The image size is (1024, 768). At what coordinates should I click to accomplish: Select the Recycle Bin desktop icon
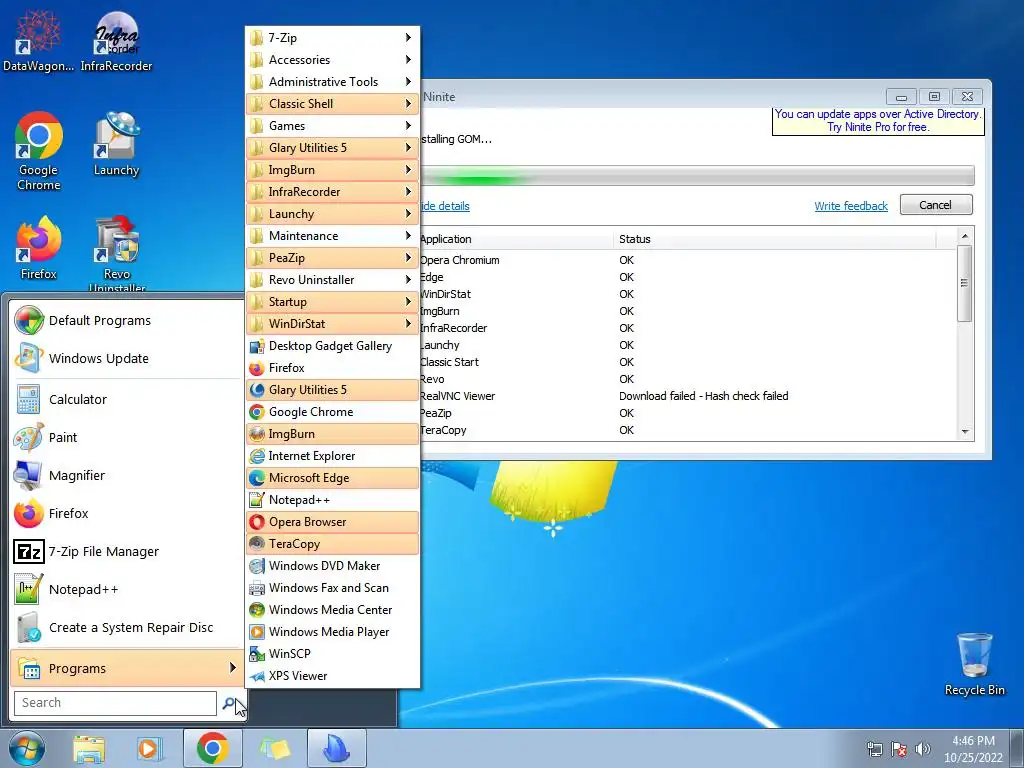point(974,664)
